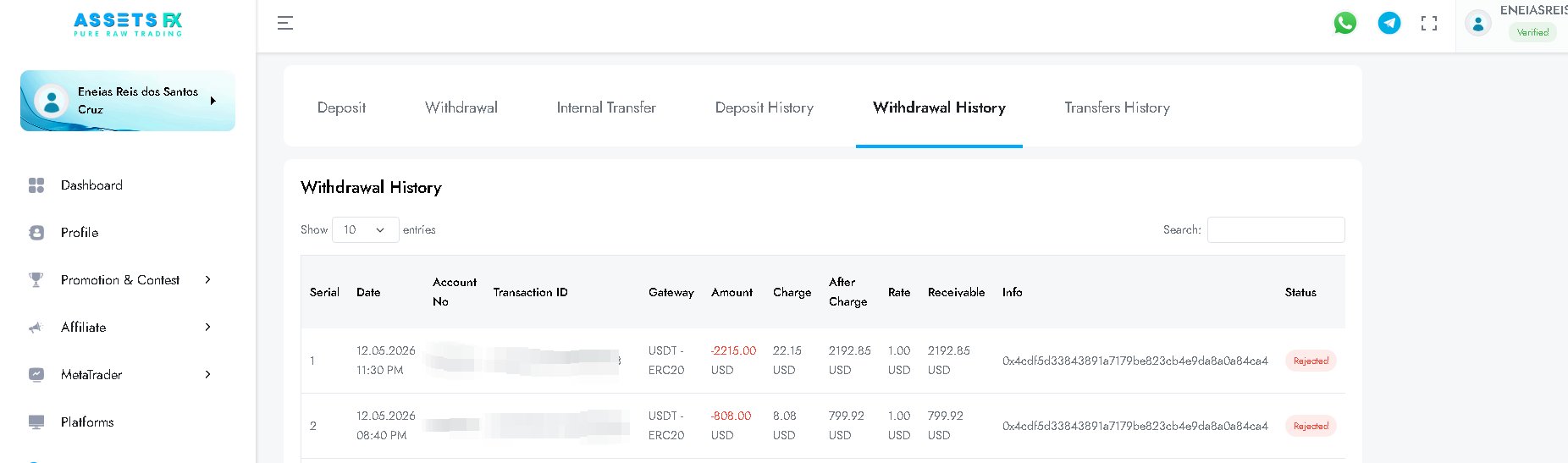Click the Assets FX logo

[x=128, y=24]
